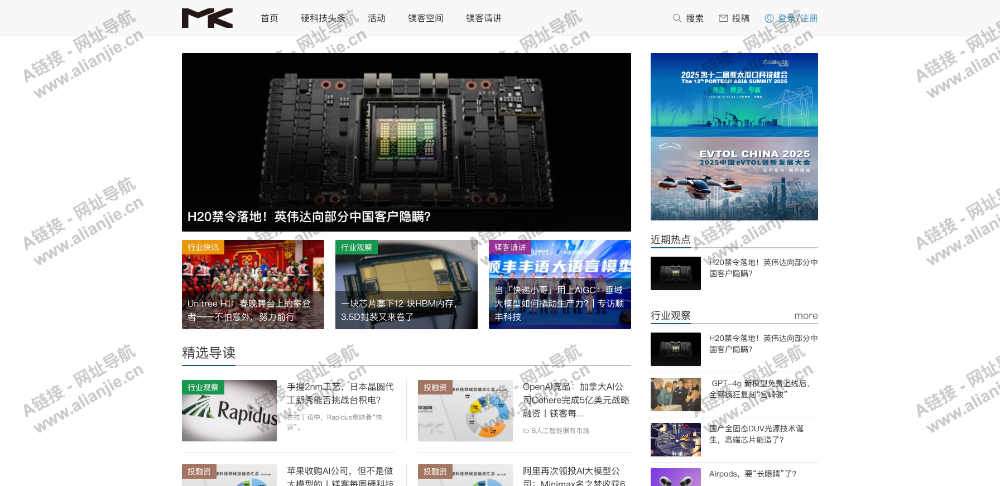
Task: Click the 行业观察 tag on chip card
Action: 357,247
